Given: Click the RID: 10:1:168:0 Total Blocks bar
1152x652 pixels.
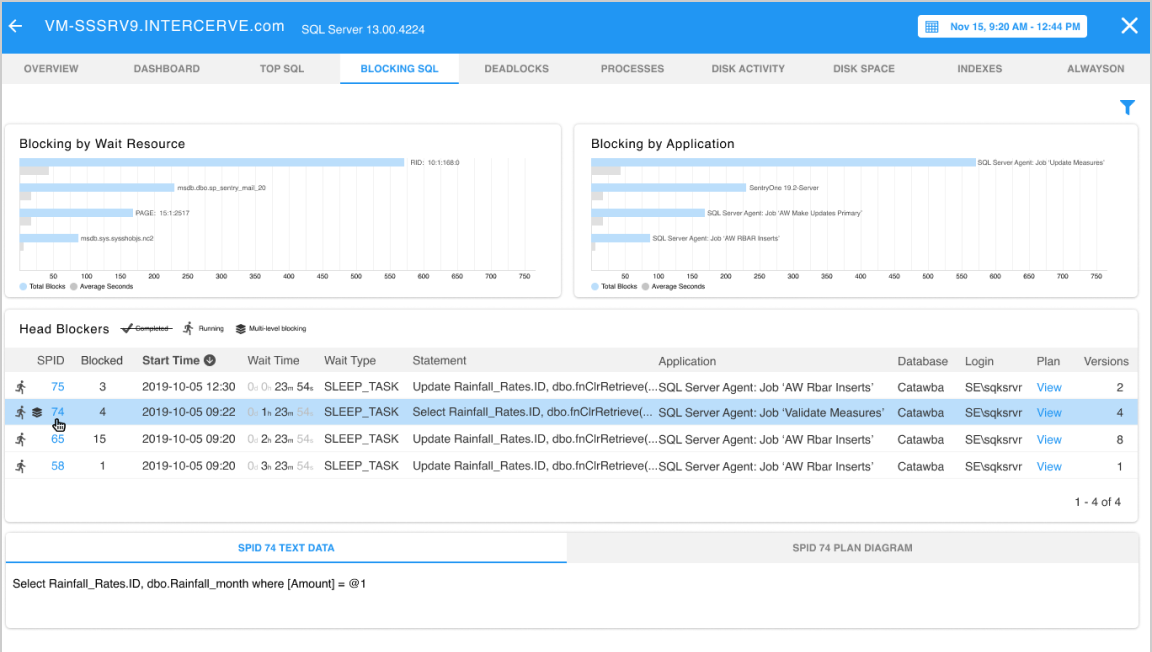Looking at the screenshot, I should coord(212,162).
